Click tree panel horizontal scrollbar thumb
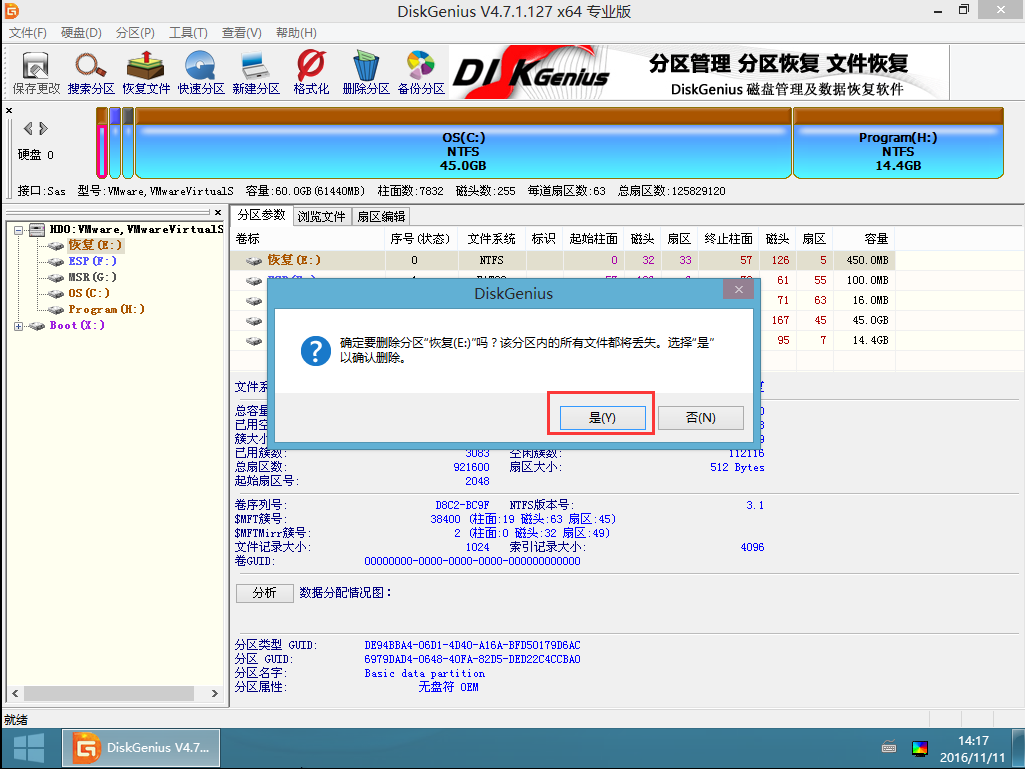This screenshot has width=1025, height=769. coord(109,693)
